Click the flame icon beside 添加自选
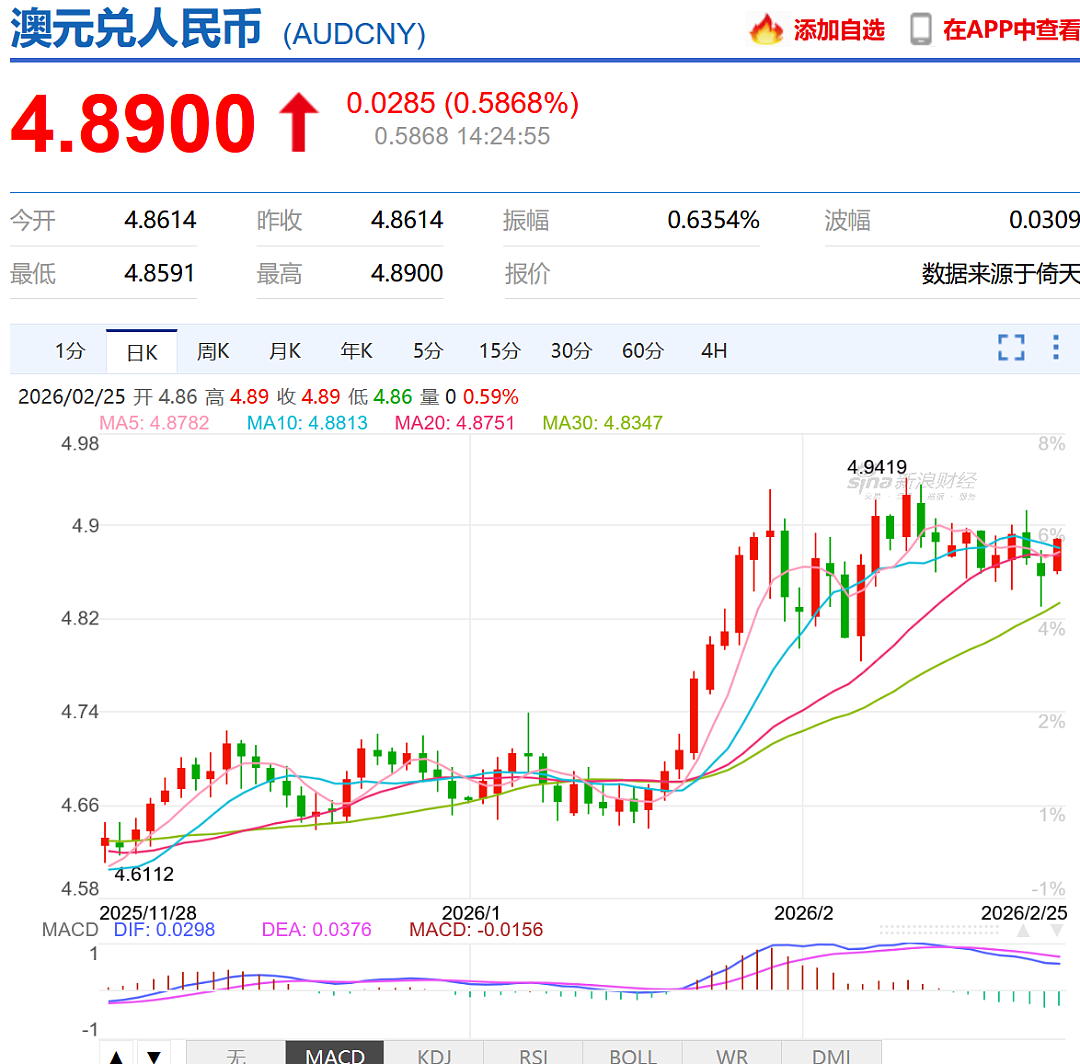Screen dimensions: 1080x1064 pyautogui.click(x=766, y=30)
